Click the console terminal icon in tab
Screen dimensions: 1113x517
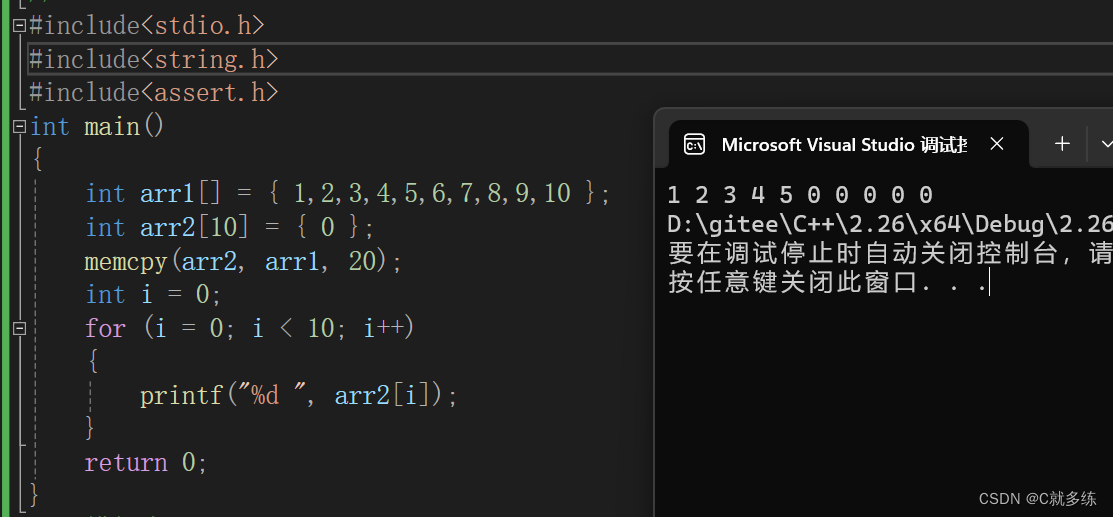[694, 145]
